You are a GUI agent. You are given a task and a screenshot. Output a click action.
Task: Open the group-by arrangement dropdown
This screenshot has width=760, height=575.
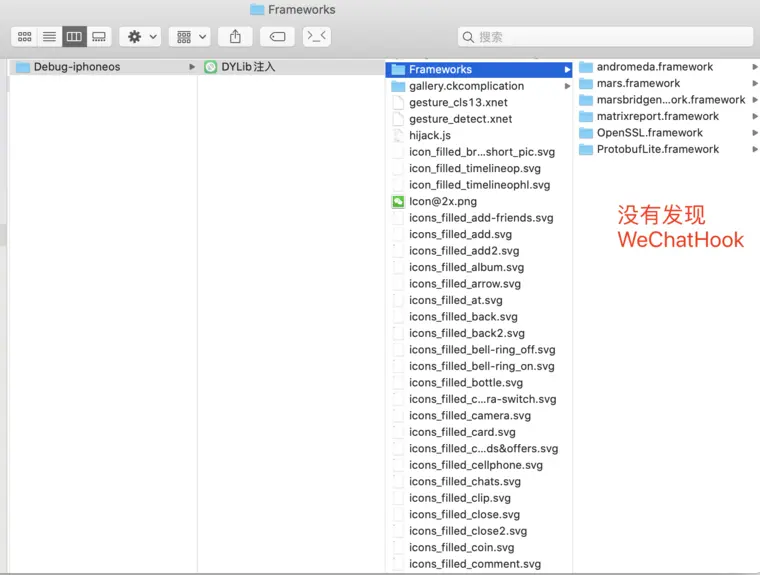[x=190, y=37]
